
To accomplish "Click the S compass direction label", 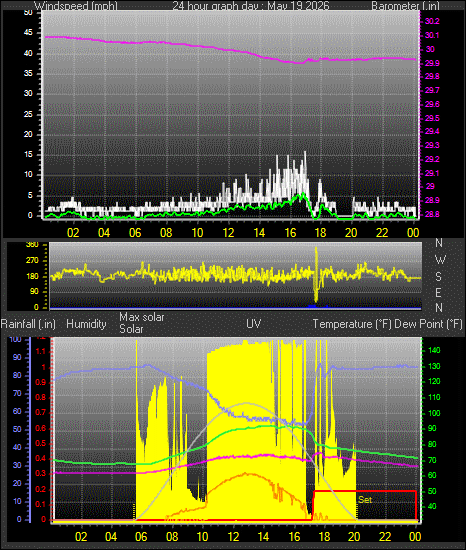I will point(438,277).
